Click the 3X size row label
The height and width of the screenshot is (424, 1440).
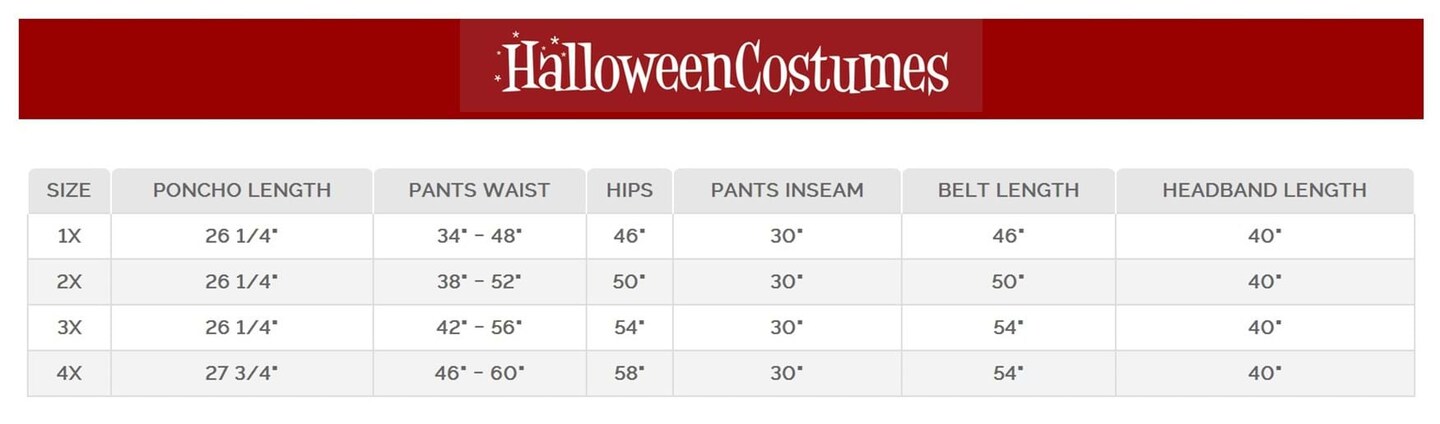point(69,327)
